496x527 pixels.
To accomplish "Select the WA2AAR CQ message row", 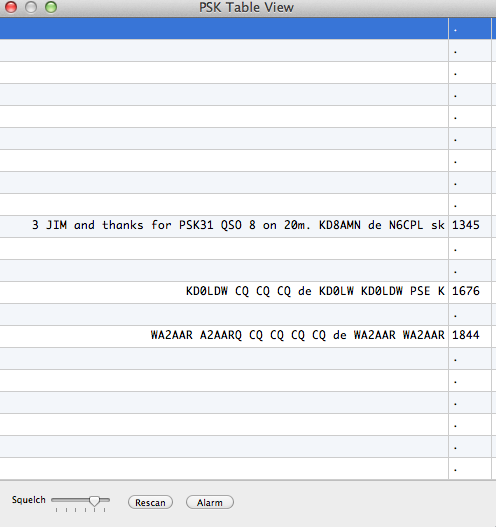I will (248, 336).
